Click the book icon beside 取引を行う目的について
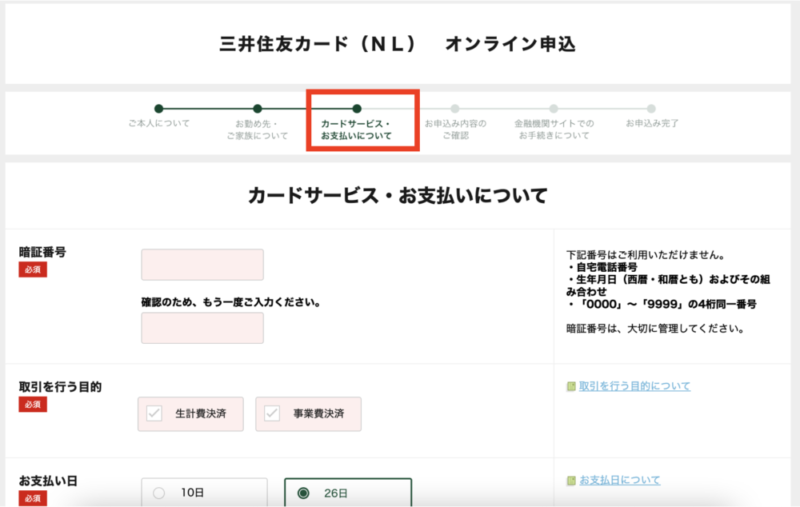The image size is (800, 507). pyautogui.click(x=571, y=387)
